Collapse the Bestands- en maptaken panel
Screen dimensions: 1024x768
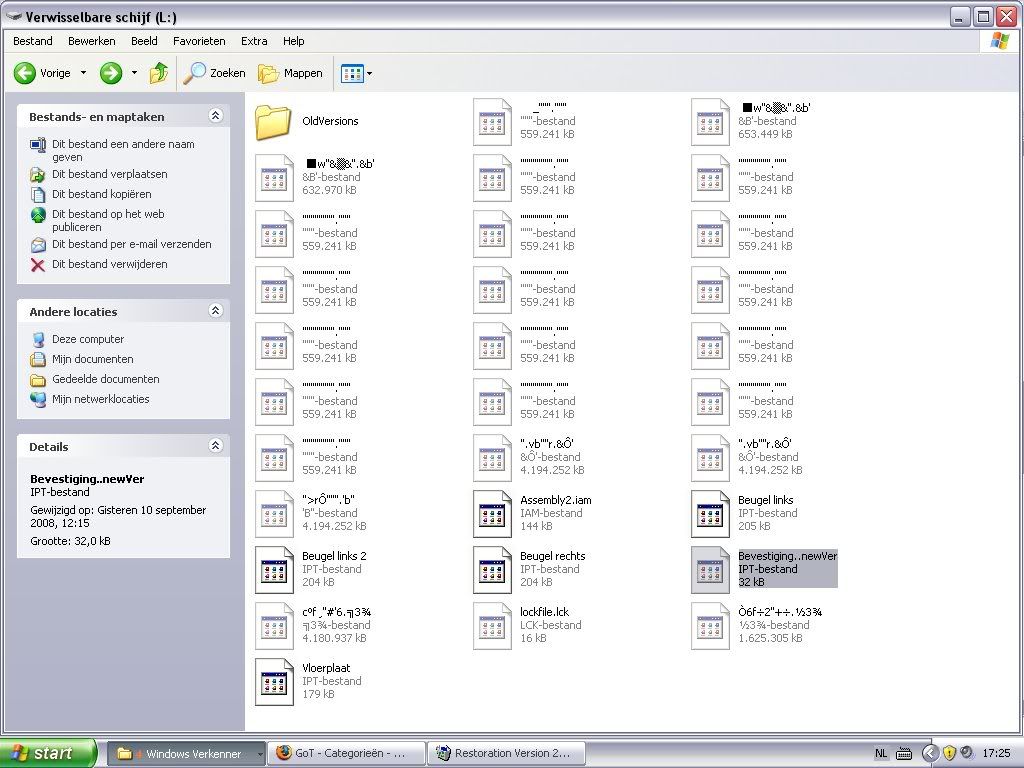[215, 117]
